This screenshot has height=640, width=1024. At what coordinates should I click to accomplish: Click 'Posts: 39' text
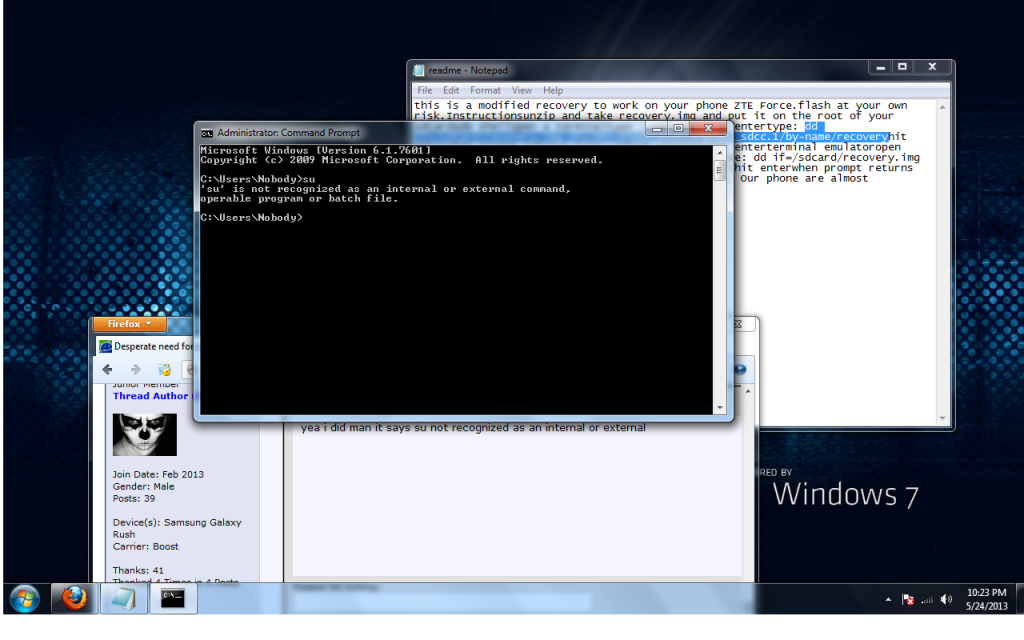[x=134, y=499]
